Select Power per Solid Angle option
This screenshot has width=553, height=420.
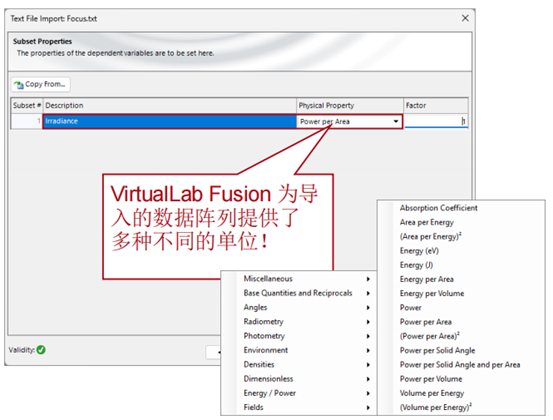tap(437, 351)
